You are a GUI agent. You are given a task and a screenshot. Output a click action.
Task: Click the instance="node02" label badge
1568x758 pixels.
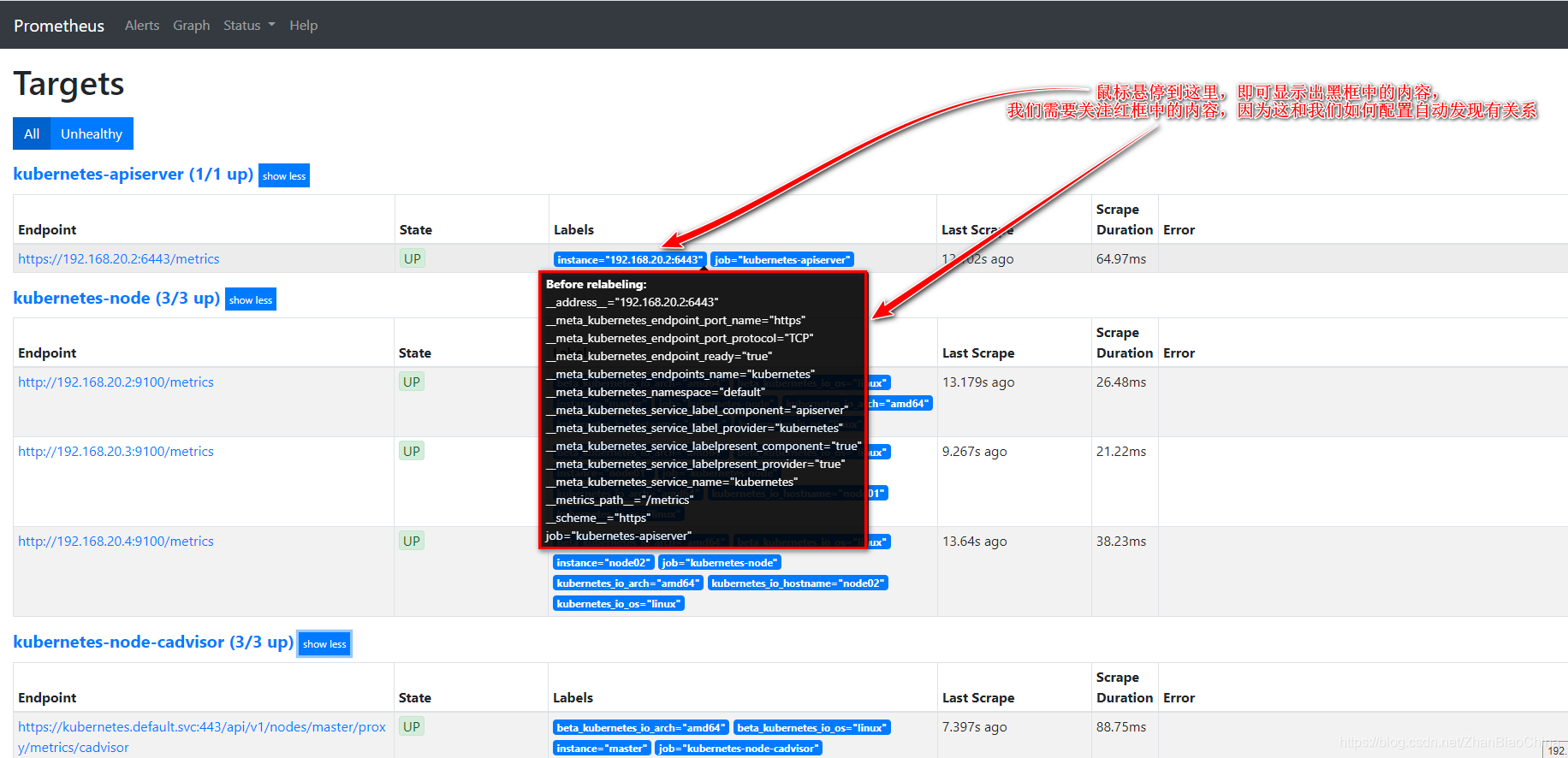pyautogui.click(x=603, y=562)
